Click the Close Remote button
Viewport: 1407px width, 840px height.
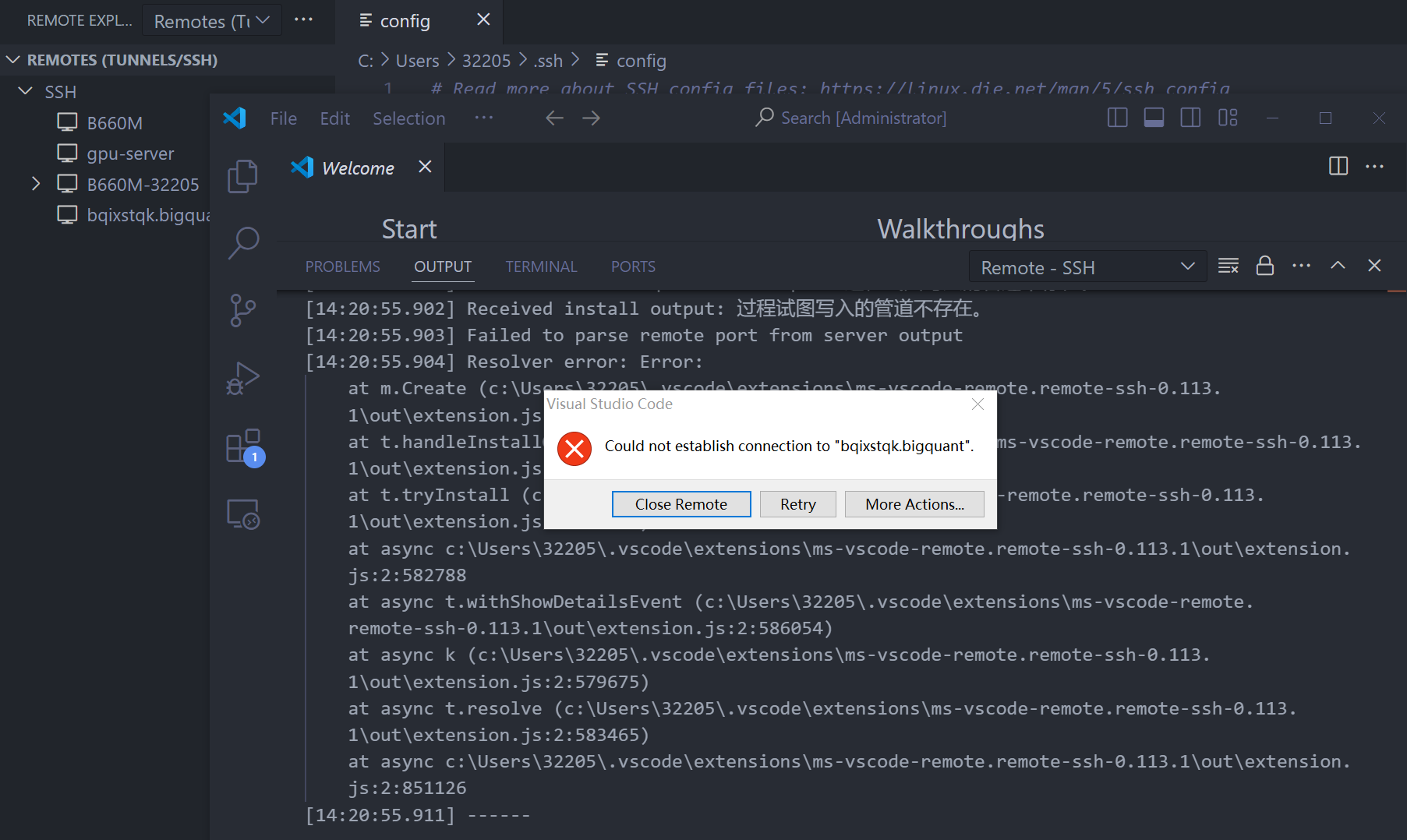click(x=681, y=504)
